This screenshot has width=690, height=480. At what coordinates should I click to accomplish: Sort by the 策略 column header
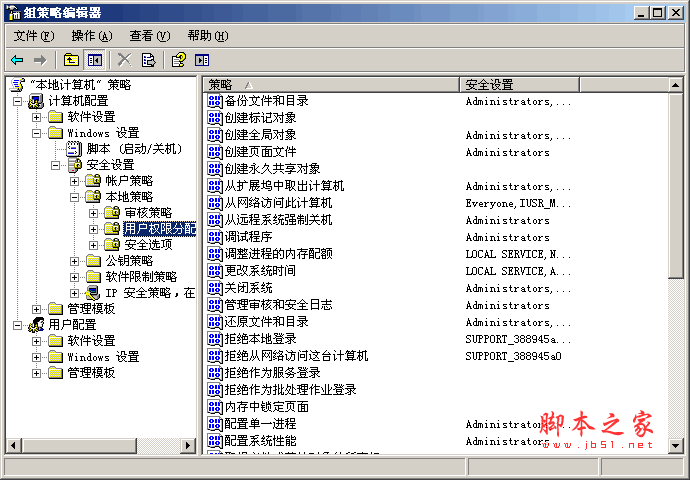(x=330, y=85)
